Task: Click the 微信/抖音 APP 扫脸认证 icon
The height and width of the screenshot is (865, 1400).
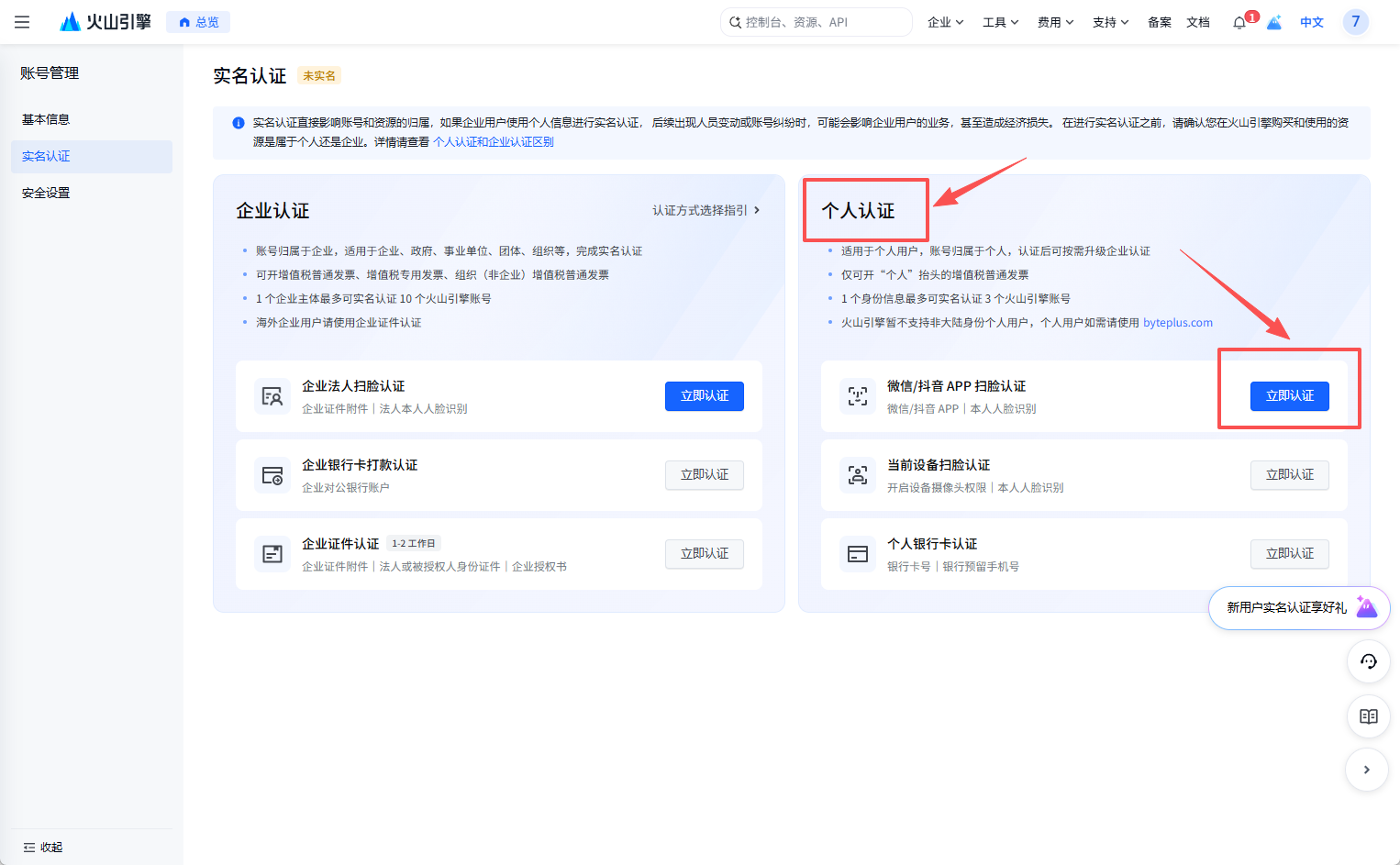Action: (858, 396)
